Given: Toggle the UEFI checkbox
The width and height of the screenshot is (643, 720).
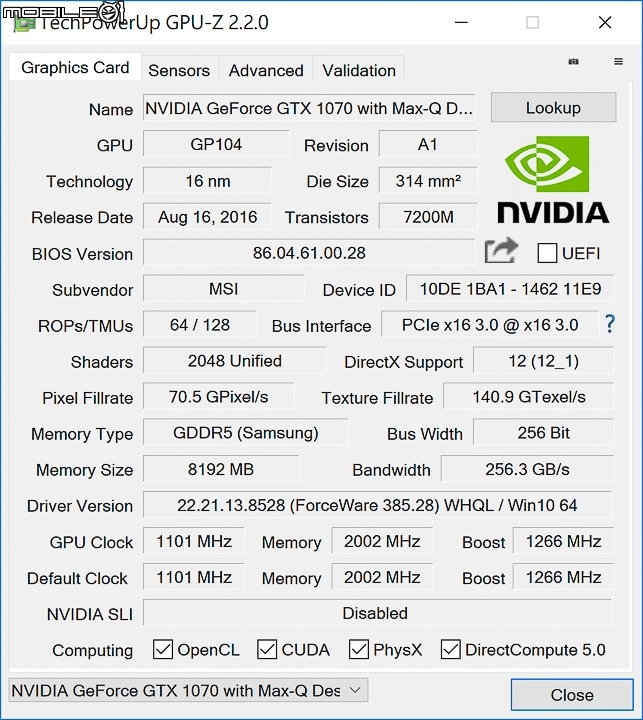Looking at the screenshot, I should [x=547, y=253].
